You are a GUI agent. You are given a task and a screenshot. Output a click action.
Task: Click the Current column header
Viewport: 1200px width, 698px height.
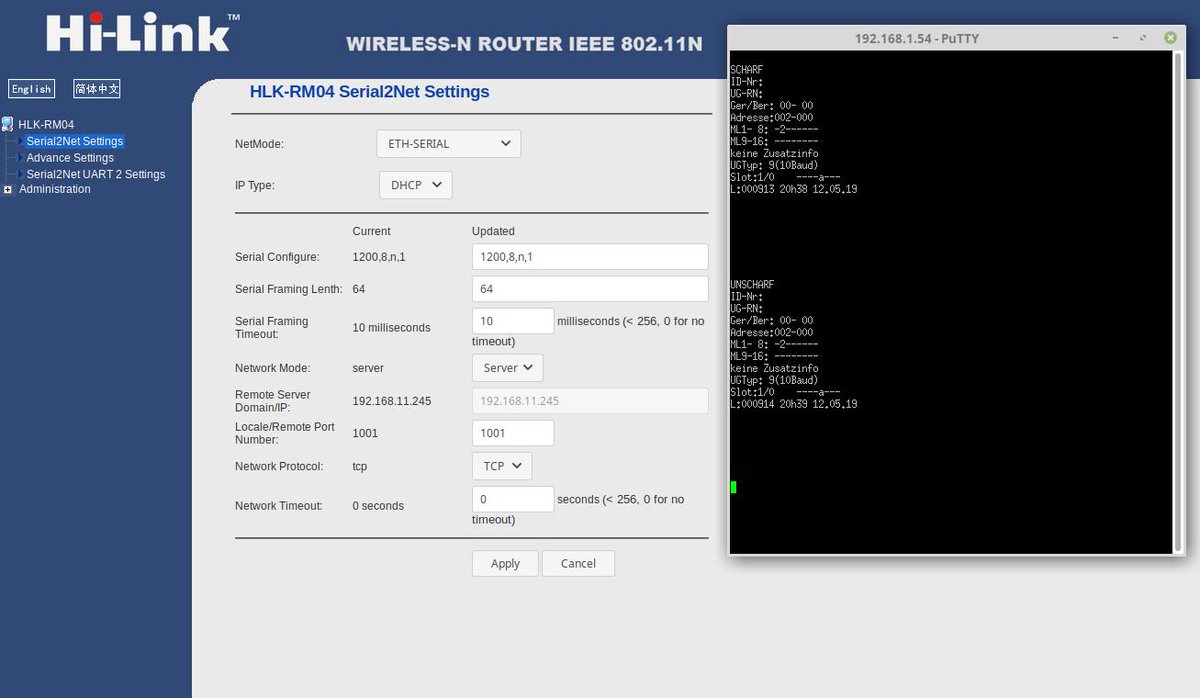372,231
